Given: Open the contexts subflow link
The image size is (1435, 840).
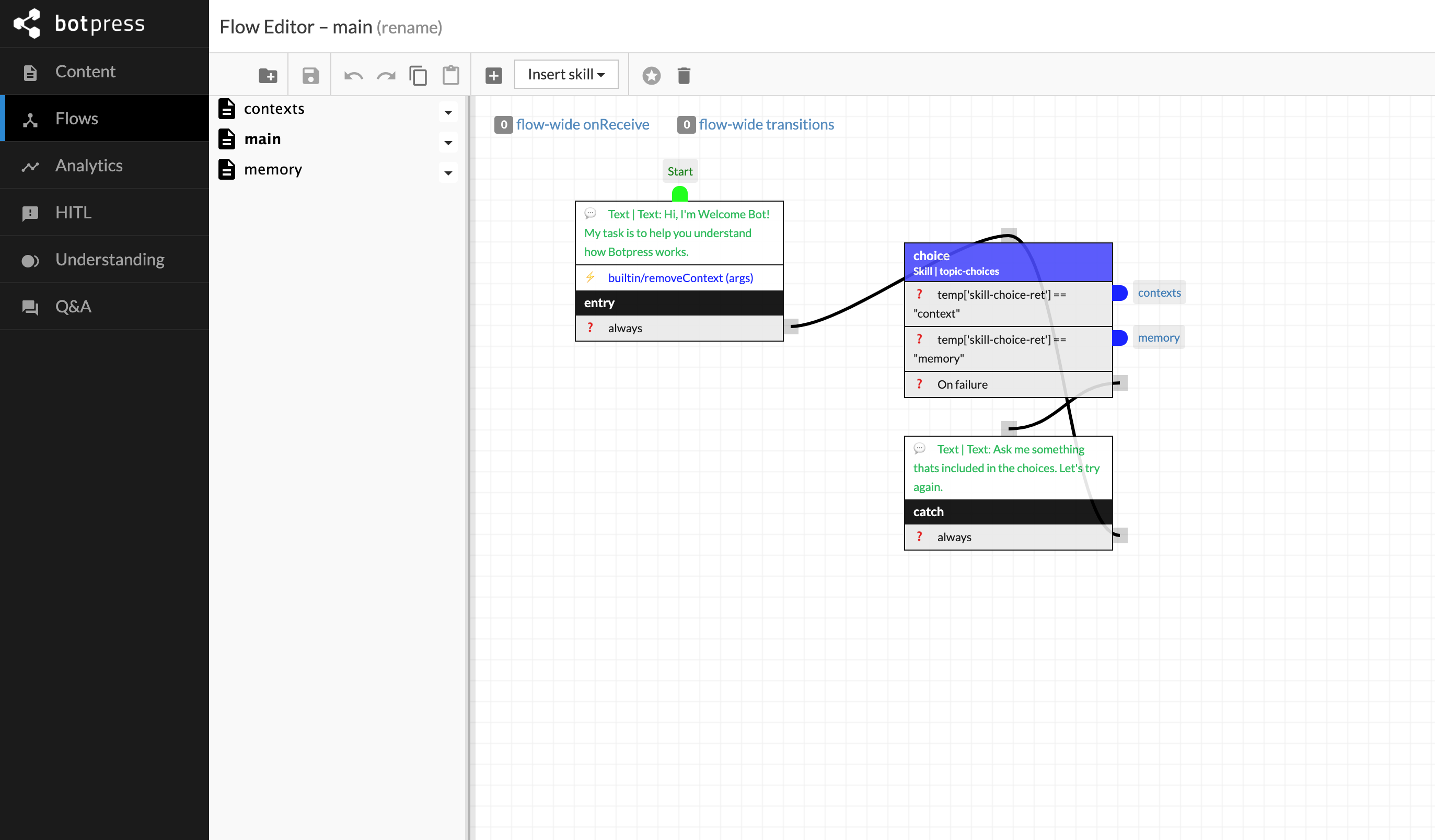Looking at the screenshot, I should click(1160, 293).
